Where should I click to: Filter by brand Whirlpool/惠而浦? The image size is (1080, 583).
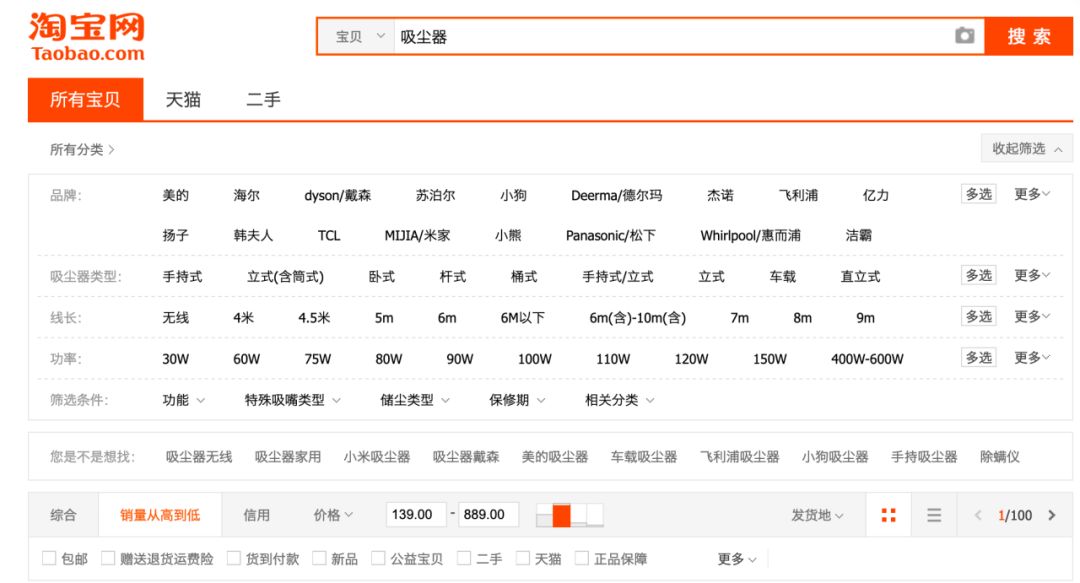[750, 236]
